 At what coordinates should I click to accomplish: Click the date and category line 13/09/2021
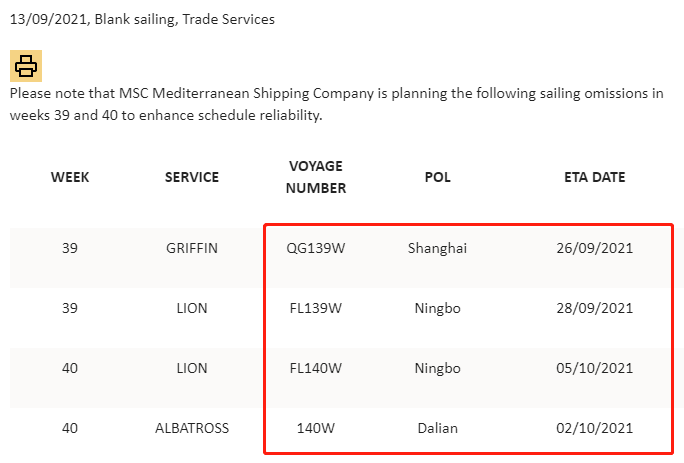click(142, 19)
